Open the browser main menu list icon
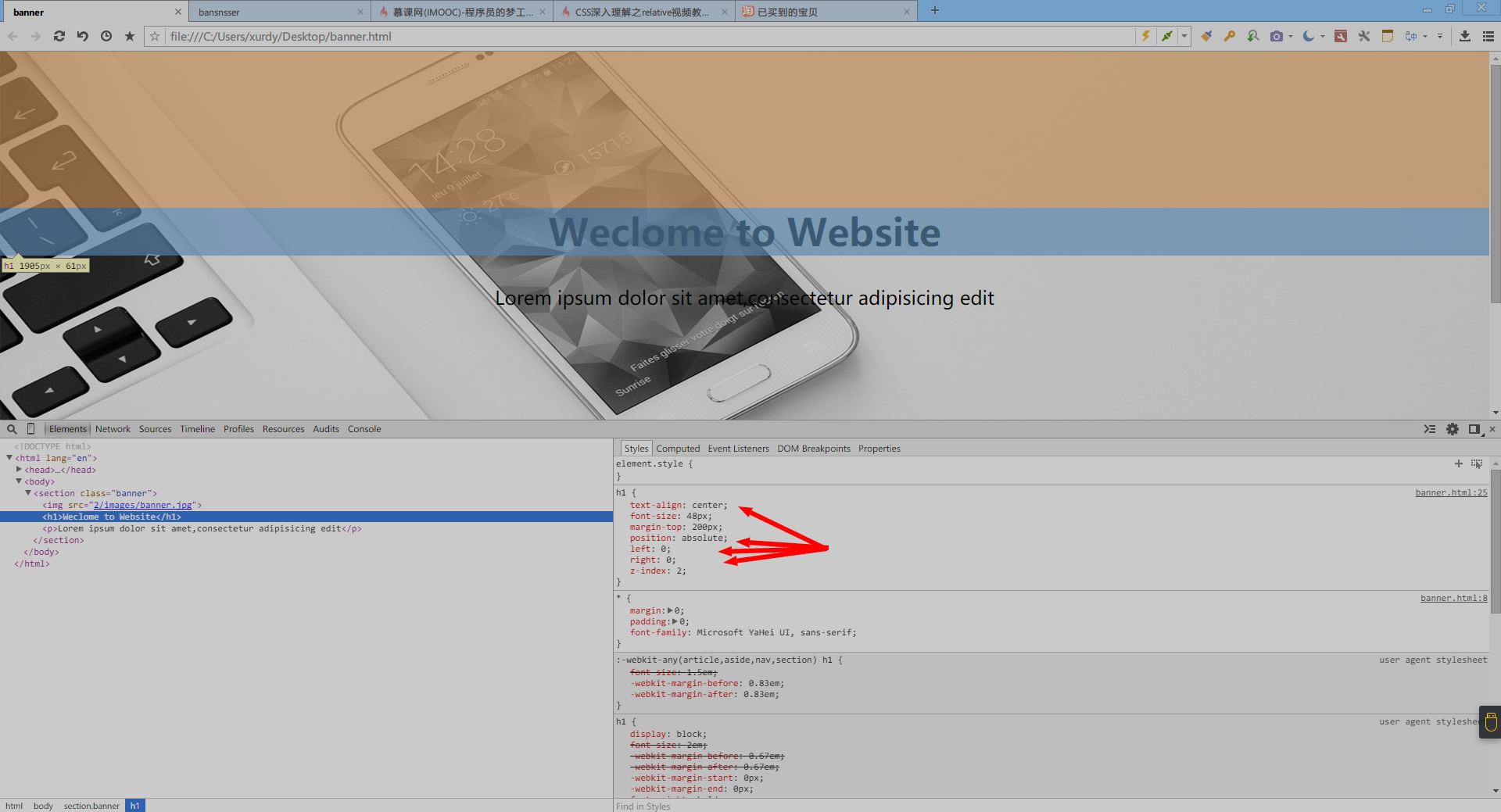 1488,36
